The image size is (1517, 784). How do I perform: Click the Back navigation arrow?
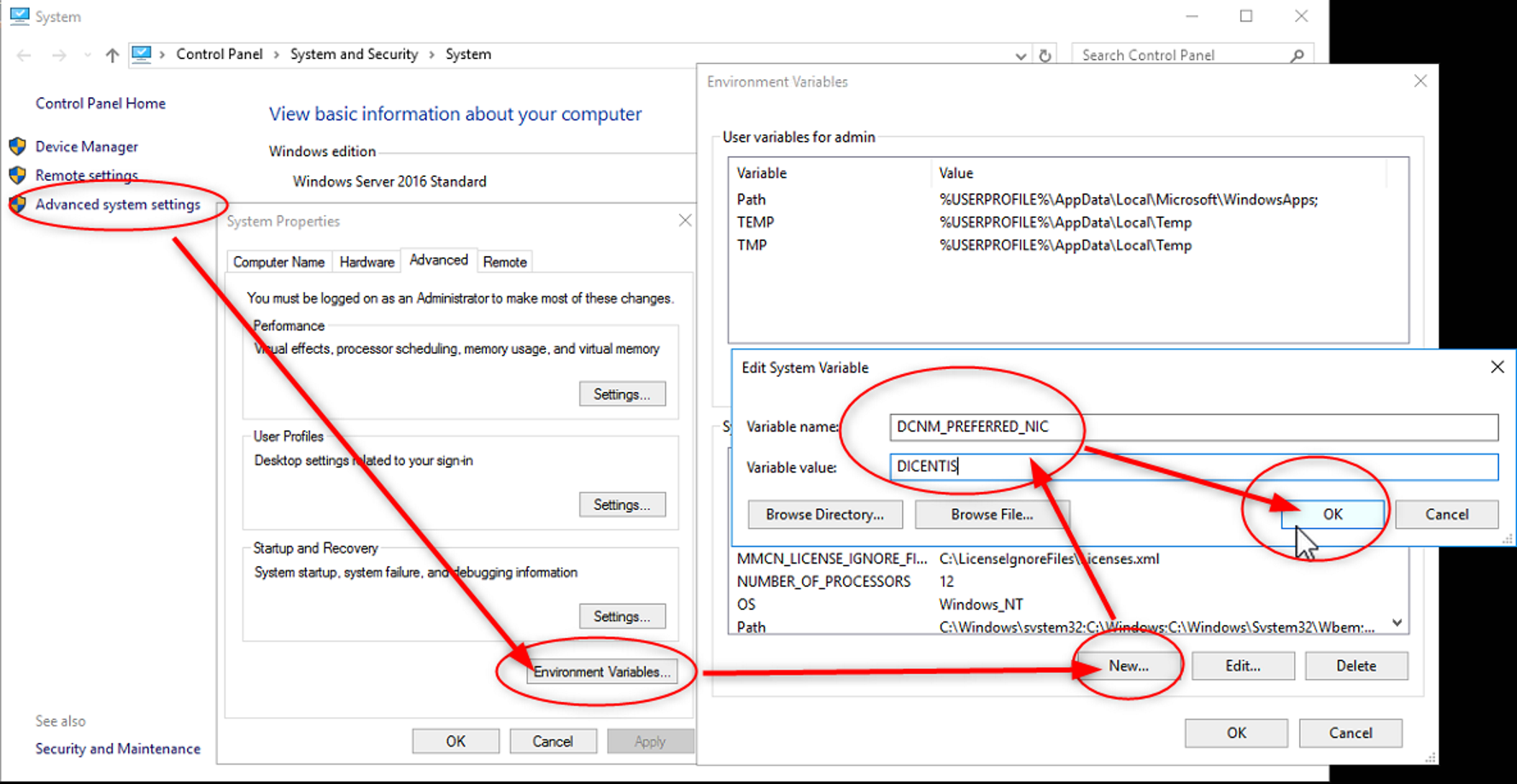[x=24, y=56]
